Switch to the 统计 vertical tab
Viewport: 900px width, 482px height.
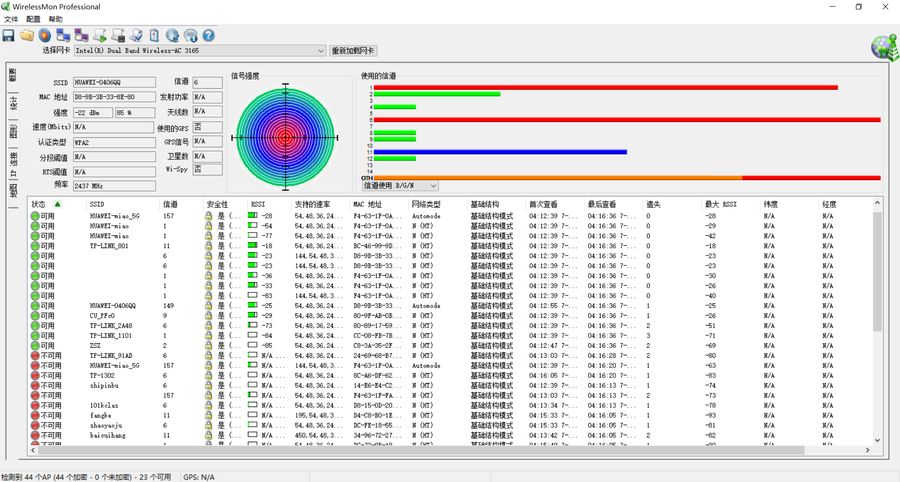13,103
